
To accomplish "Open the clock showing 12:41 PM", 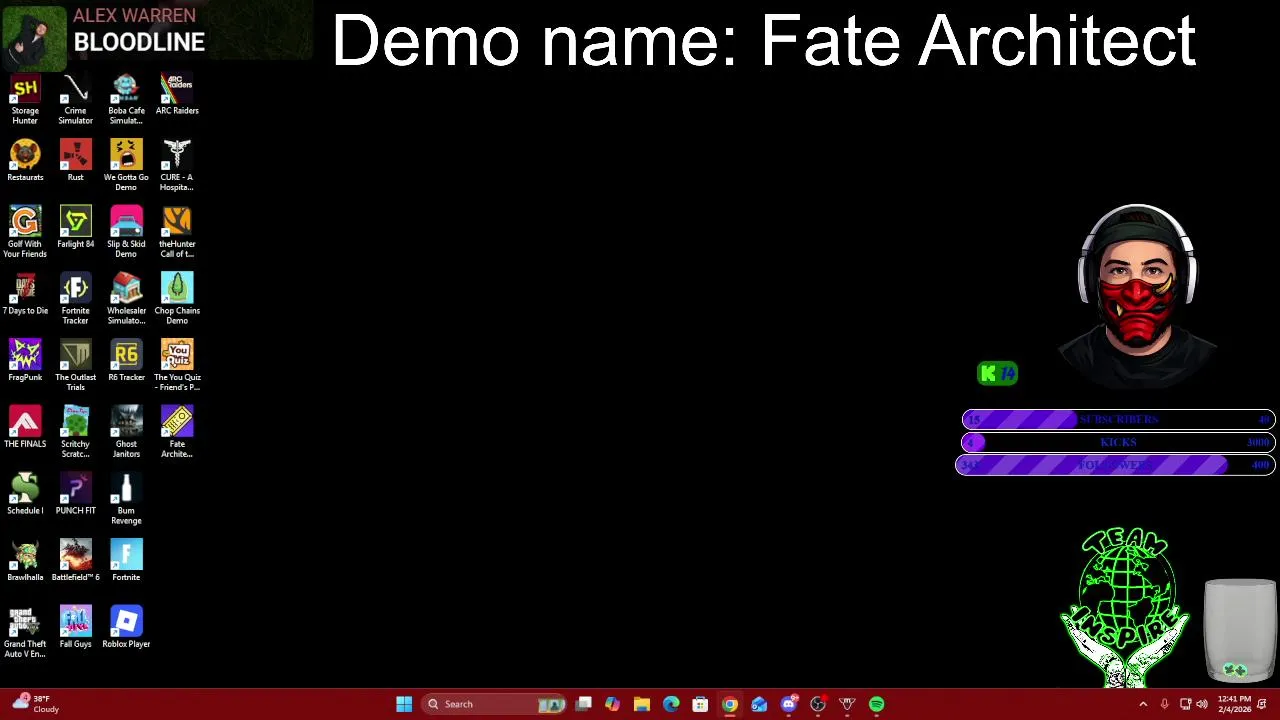I will (x=1235, y=704).
